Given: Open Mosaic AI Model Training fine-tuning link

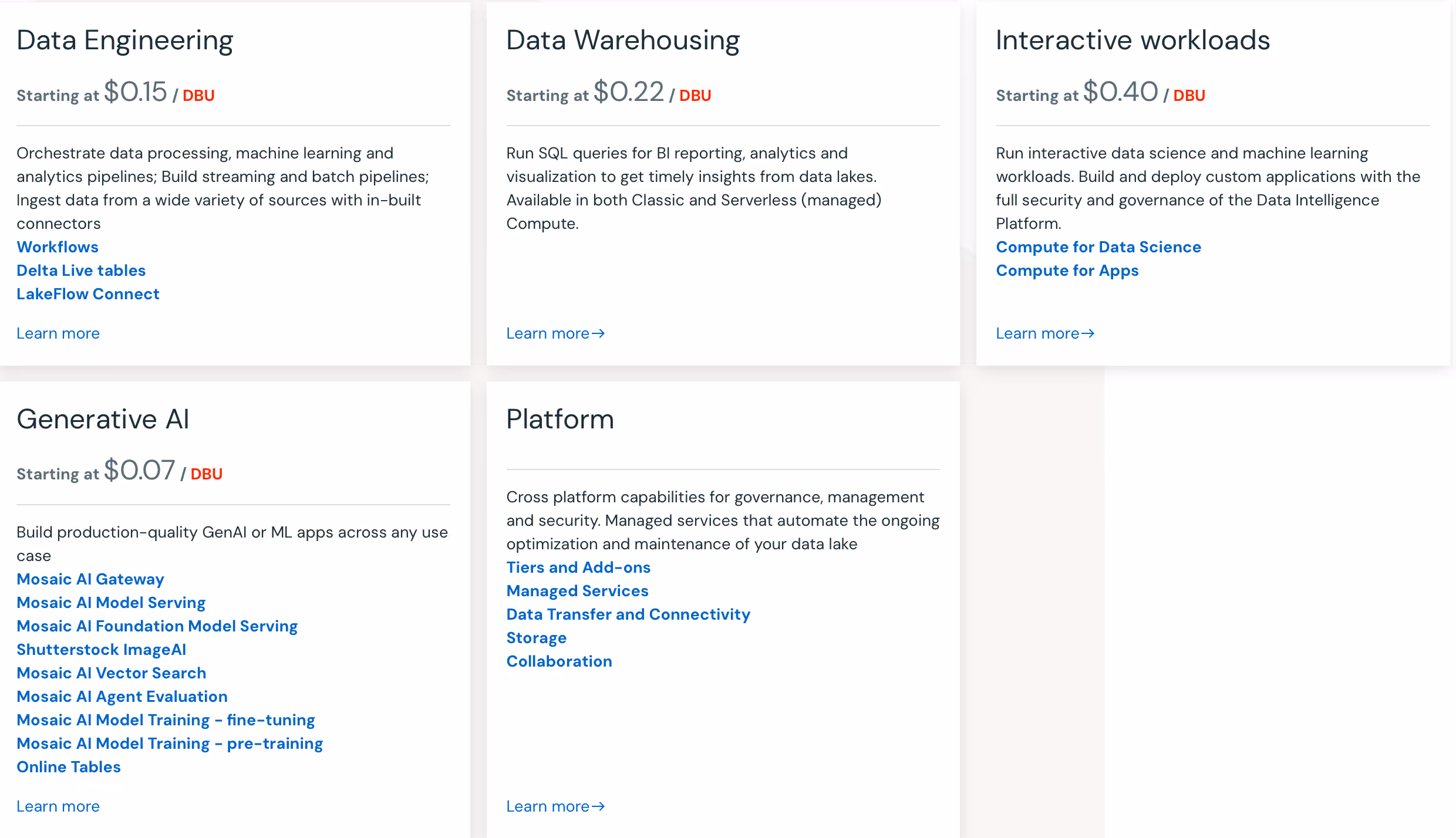Looking at the screenshot, I should [x=166, y=720].
